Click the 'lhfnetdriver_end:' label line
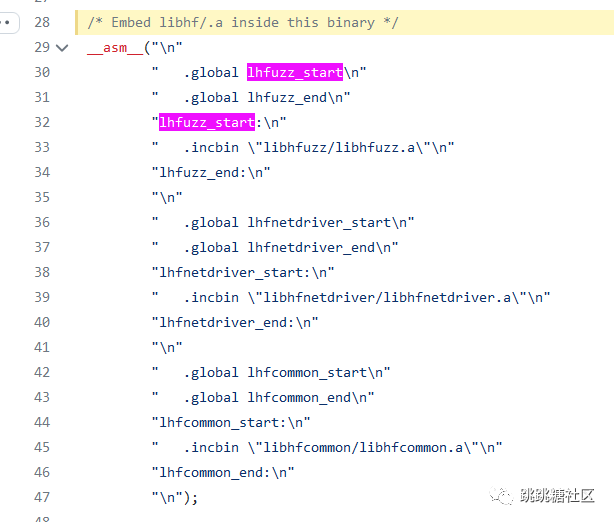 (235, 322)
